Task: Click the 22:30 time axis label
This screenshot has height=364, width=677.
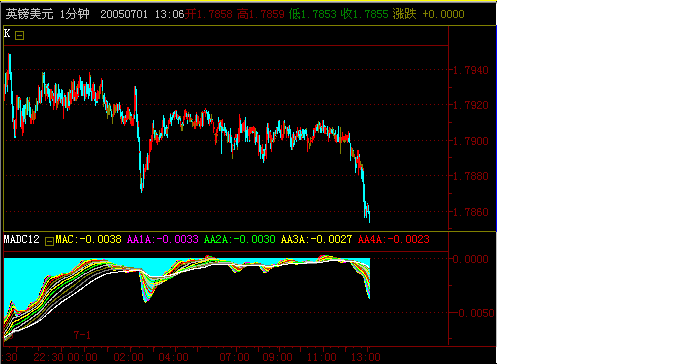Action: tap(48, 358)
